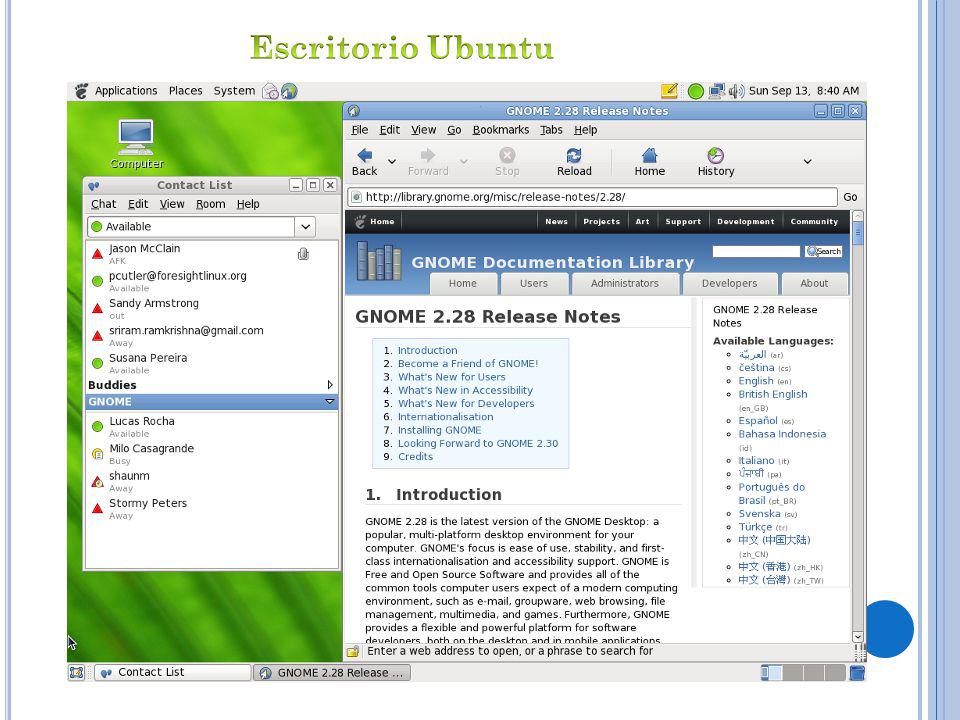Click the books logo of Documentation Library
The image size is (960, 720).
point(378,261)
